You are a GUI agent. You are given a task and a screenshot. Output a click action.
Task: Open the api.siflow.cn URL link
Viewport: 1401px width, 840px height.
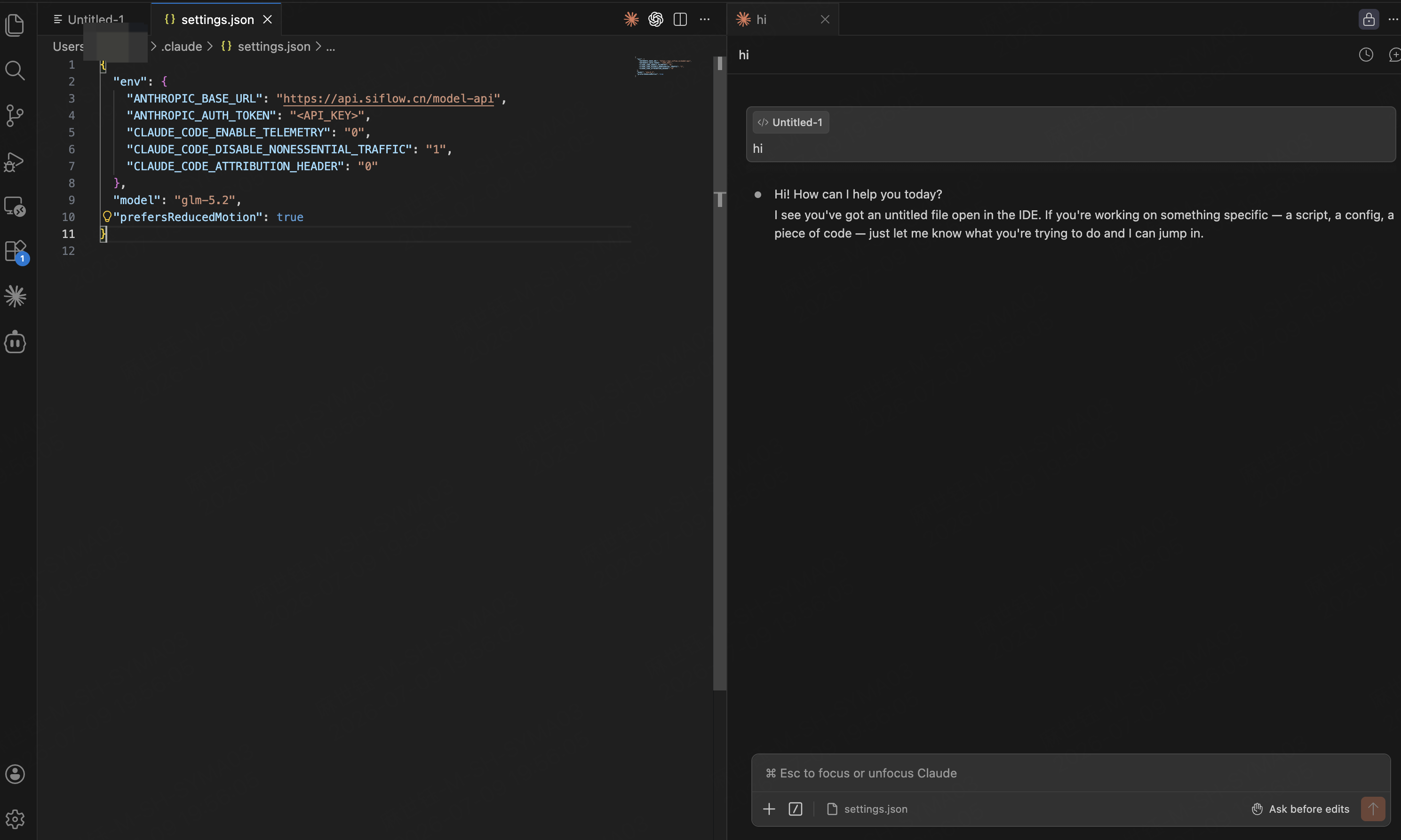pos(388,98)
